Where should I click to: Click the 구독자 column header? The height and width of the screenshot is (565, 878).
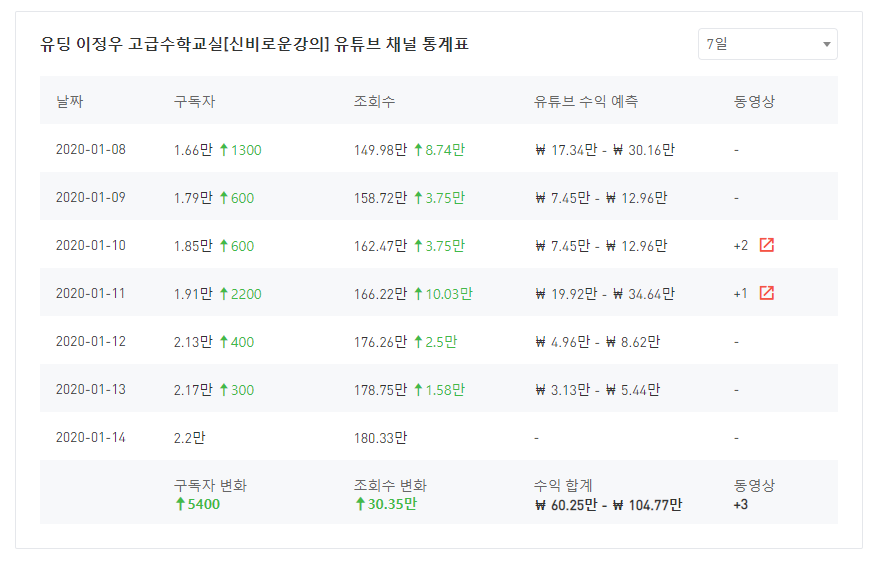click(x=194, y=101)
